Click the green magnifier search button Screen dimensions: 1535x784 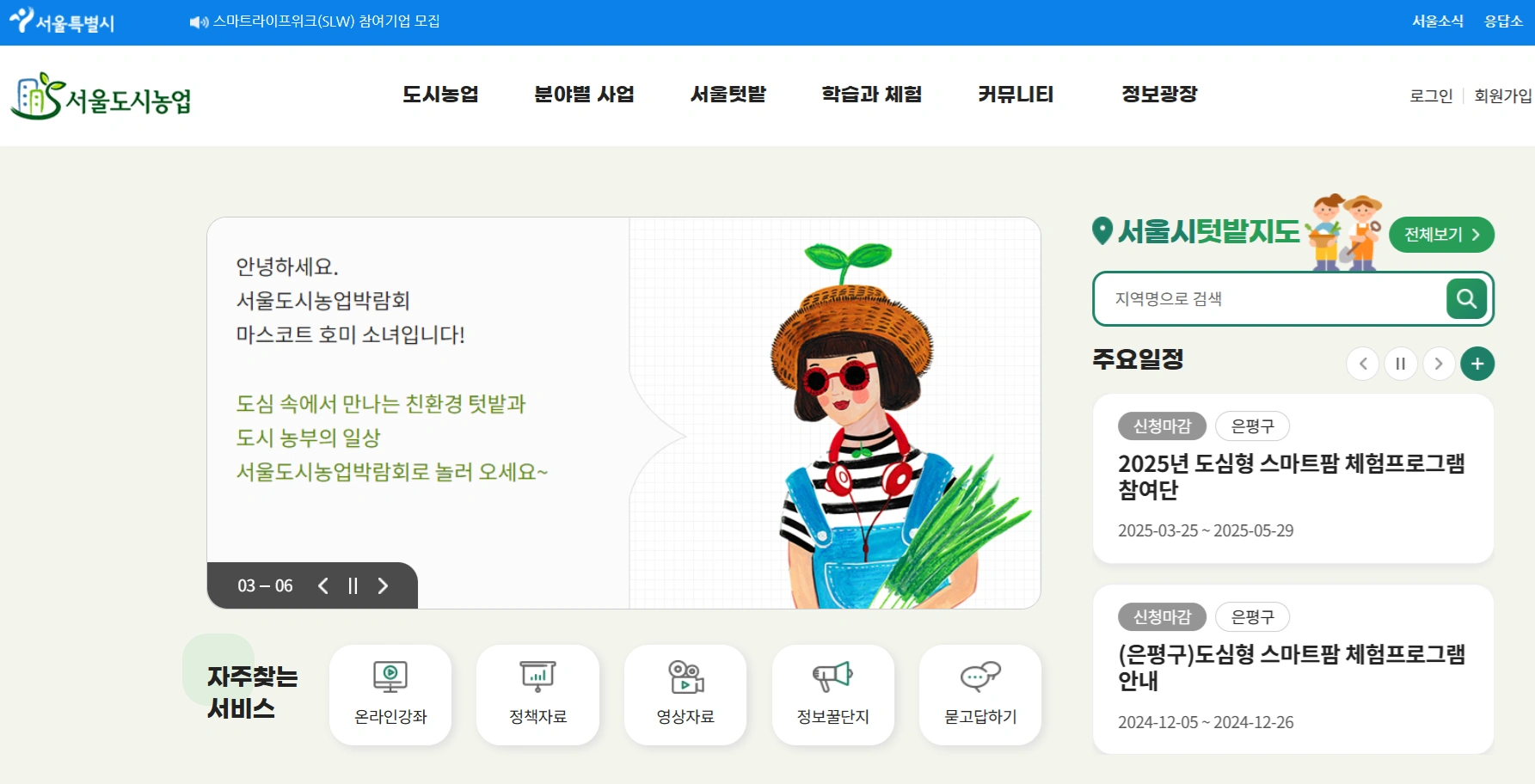[x=1466, y=298]
